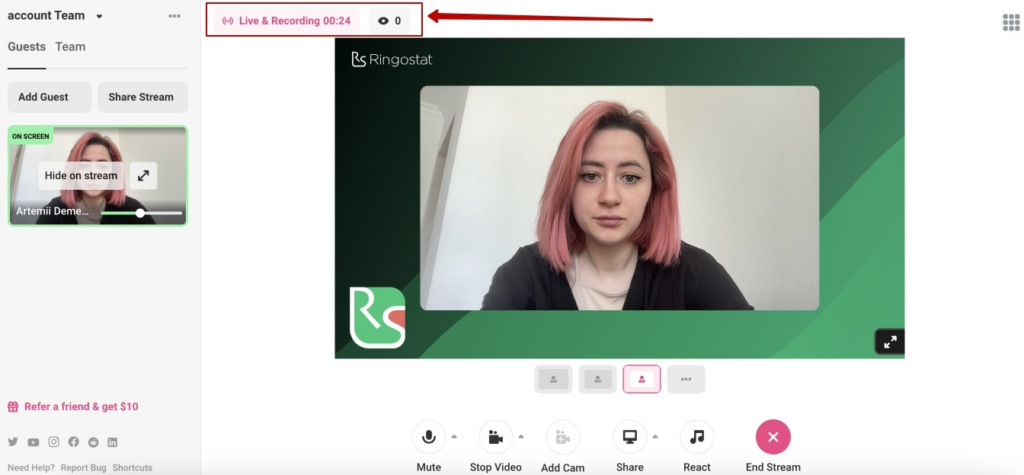Expand camera options arrow next to Stop Video

point(521,436)
